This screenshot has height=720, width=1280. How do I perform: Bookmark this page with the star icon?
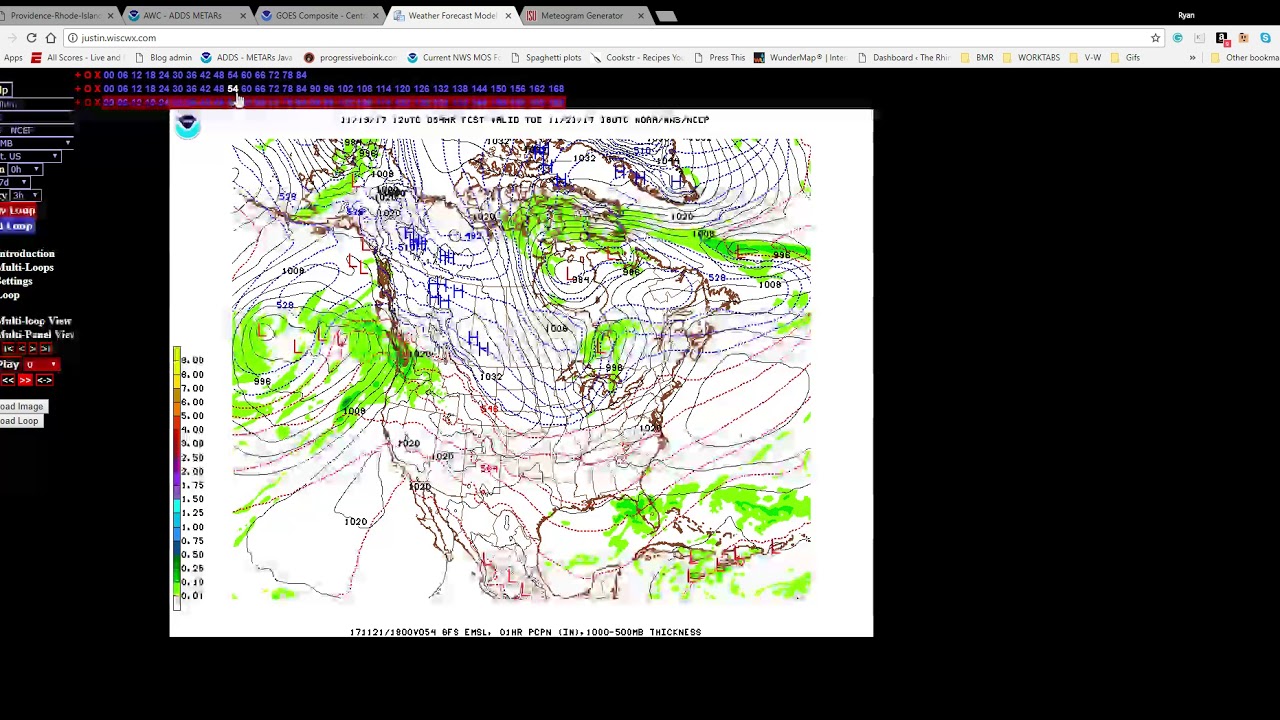tap(1155, 38)
